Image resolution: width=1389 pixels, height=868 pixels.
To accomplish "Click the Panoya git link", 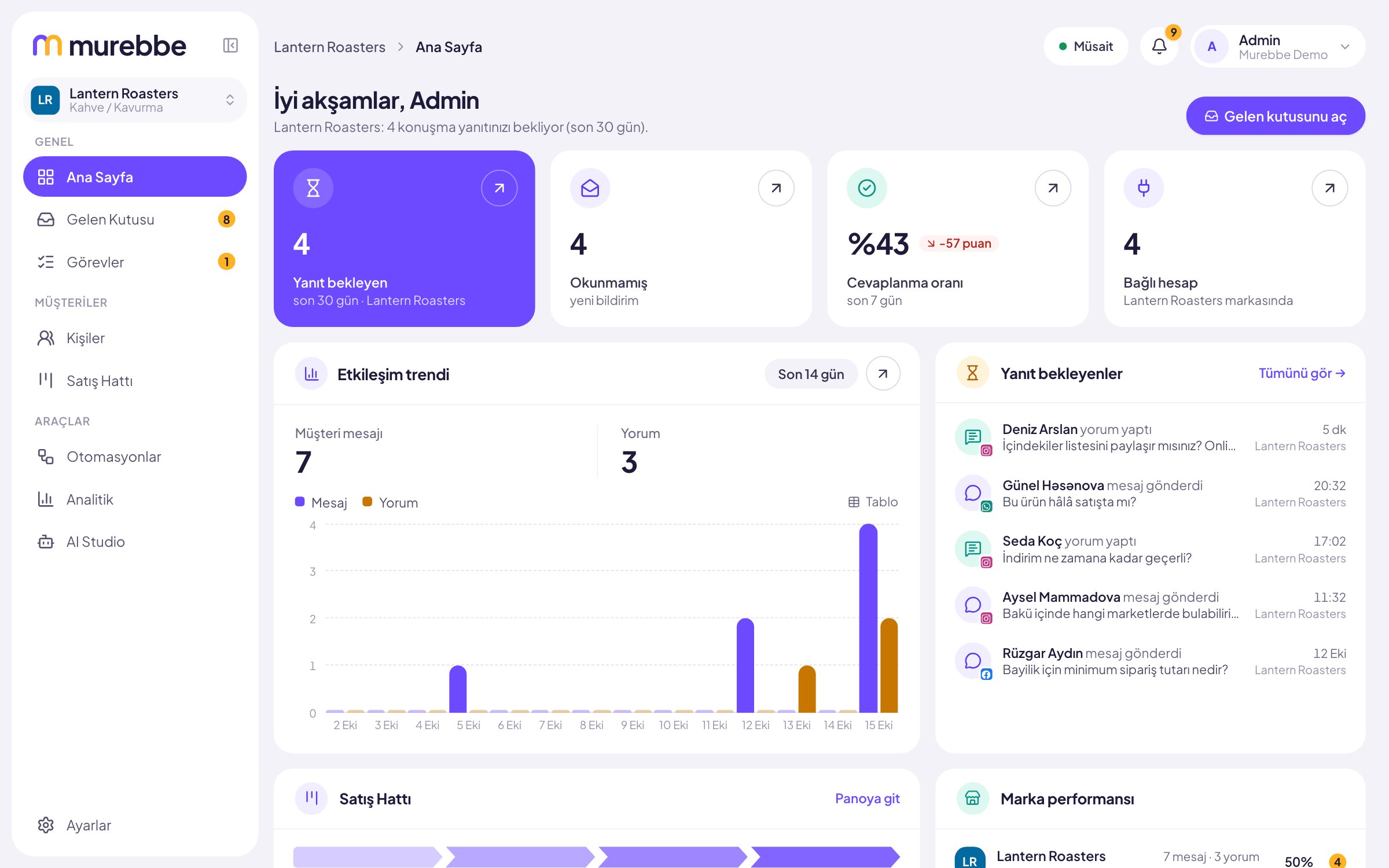I will click(x=867, y=799).
